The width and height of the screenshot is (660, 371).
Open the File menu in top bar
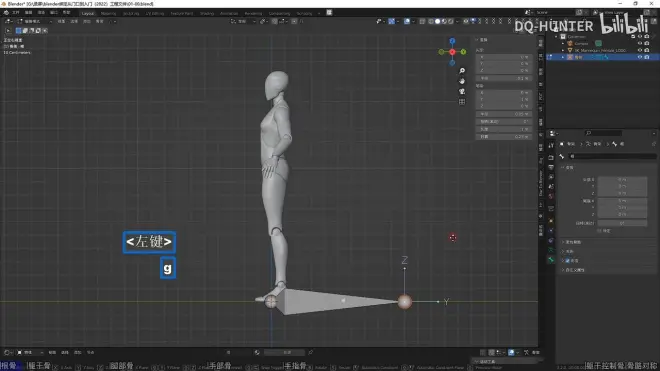(16, 13)
